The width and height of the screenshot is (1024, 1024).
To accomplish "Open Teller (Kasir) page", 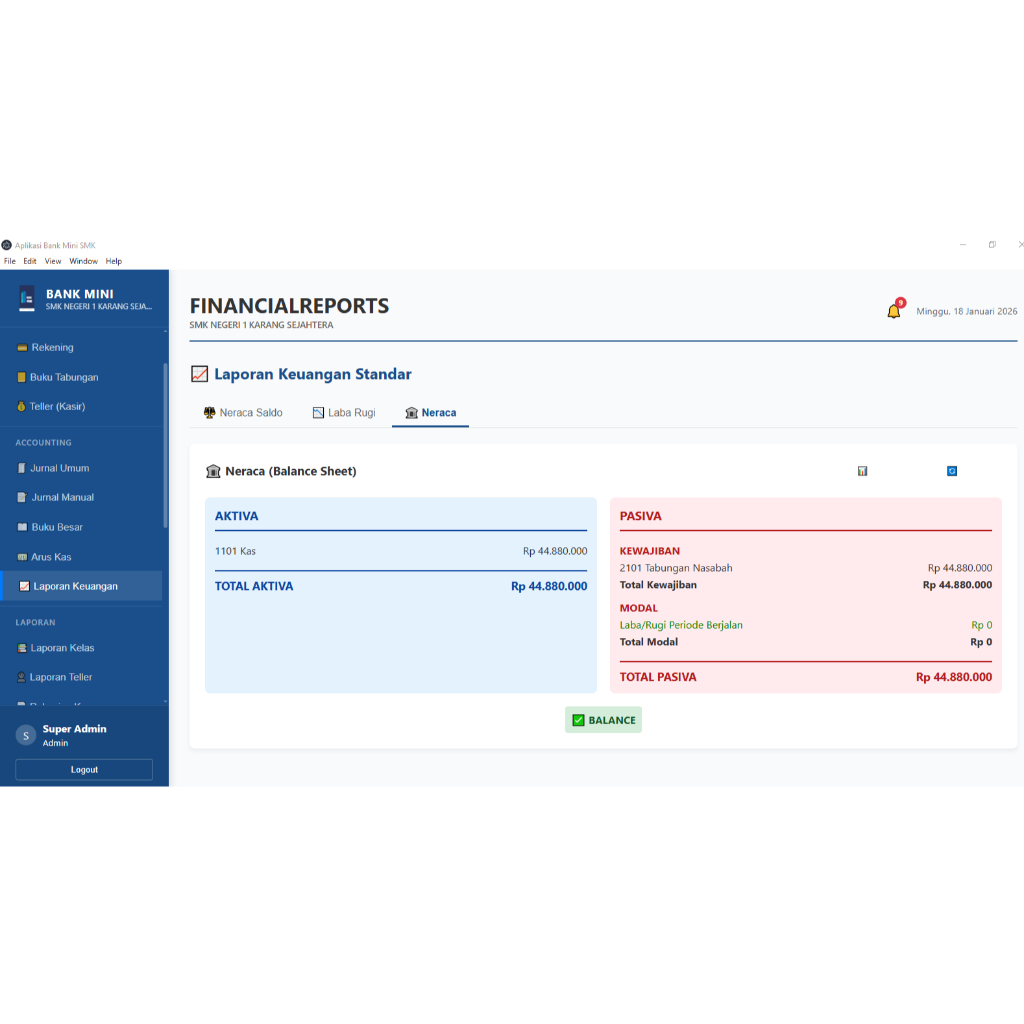I will click(81, 406).
